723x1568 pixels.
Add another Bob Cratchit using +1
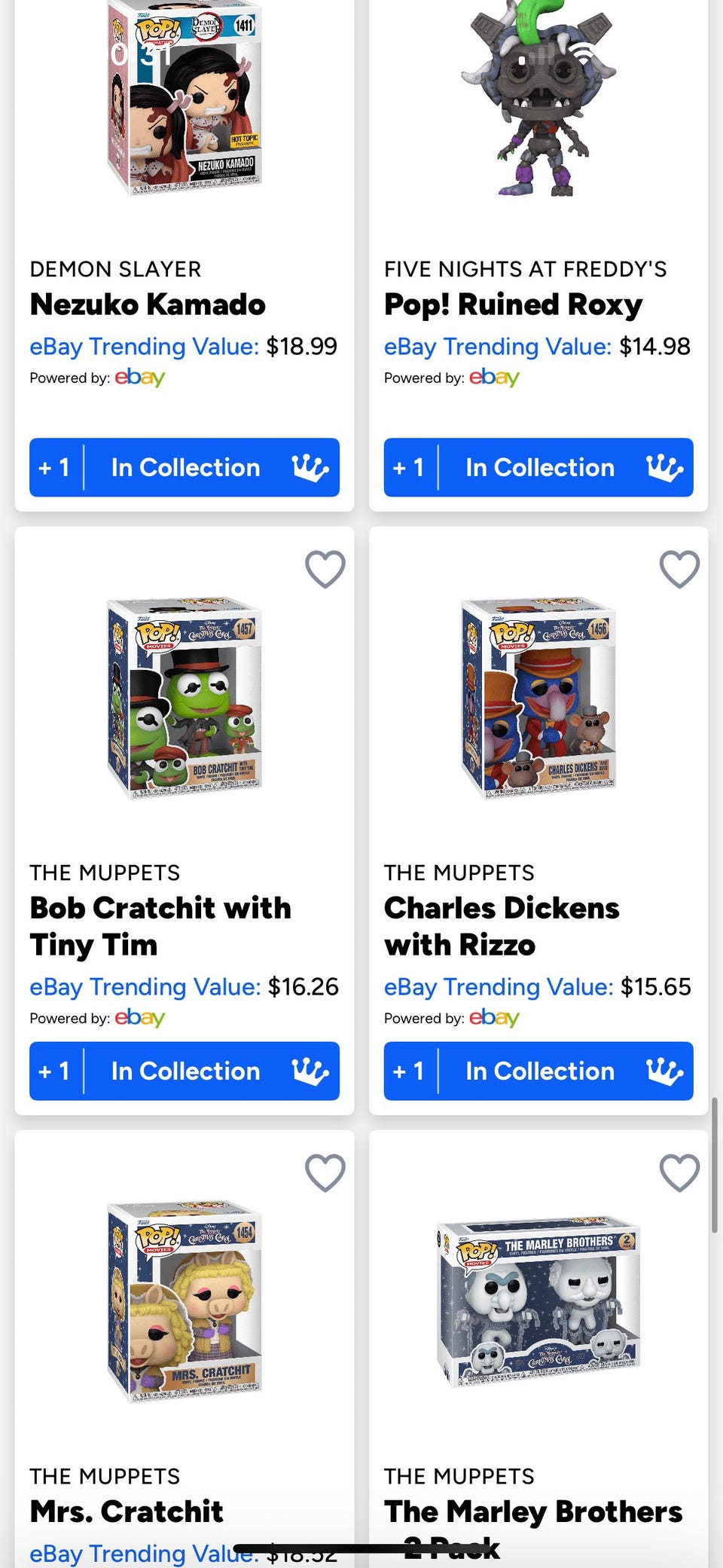point(55,1071)
